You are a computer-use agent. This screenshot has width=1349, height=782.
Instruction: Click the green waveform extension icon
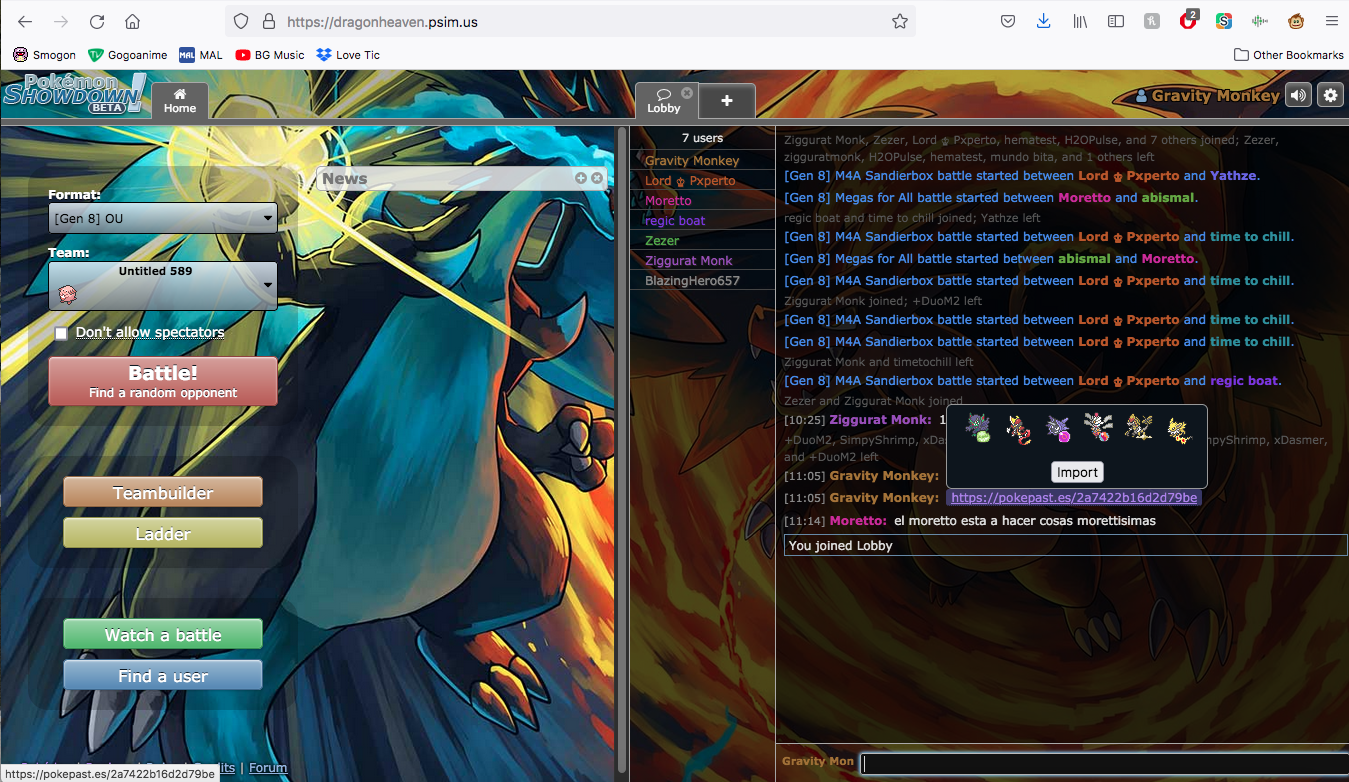pyautogui.click(x=1260, y=21)
